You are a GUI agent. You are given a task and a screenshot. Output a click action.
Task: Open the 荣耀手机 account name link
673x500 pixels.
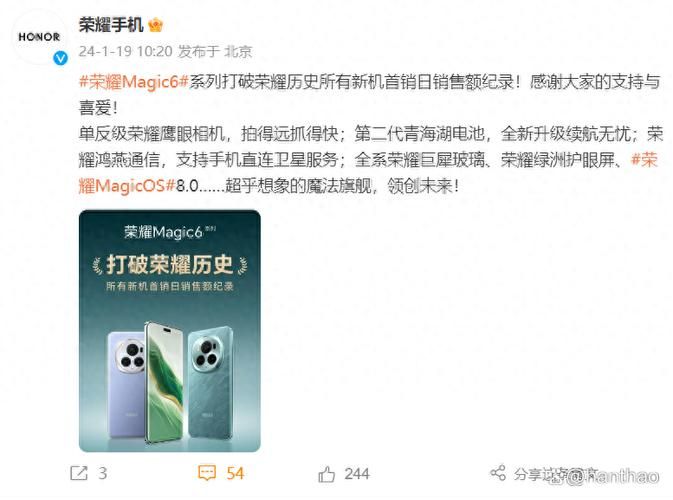coord(111,25)
